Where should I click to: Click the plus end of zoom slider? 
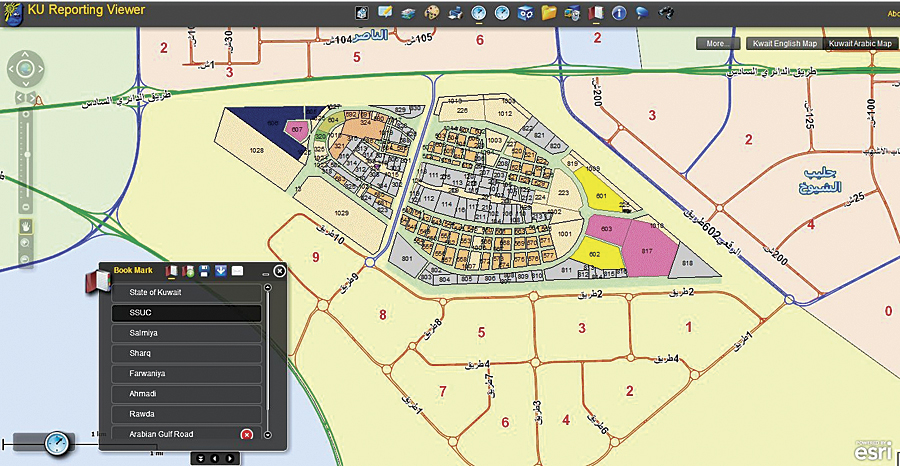point(25,112)
